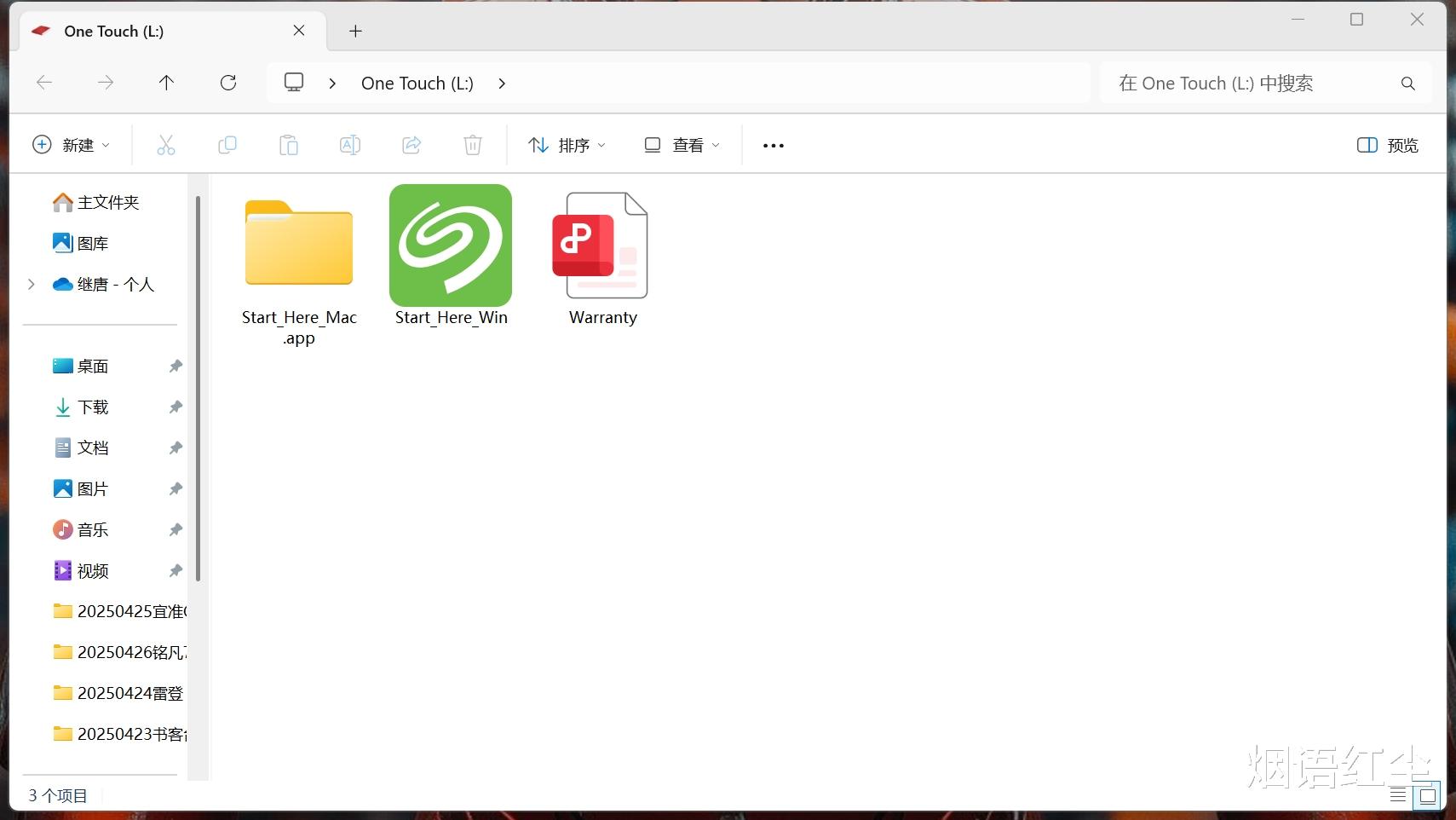Toggle the 预览 preview pane
This screenshot has height=820, width=1456.
click(1387, 145)
